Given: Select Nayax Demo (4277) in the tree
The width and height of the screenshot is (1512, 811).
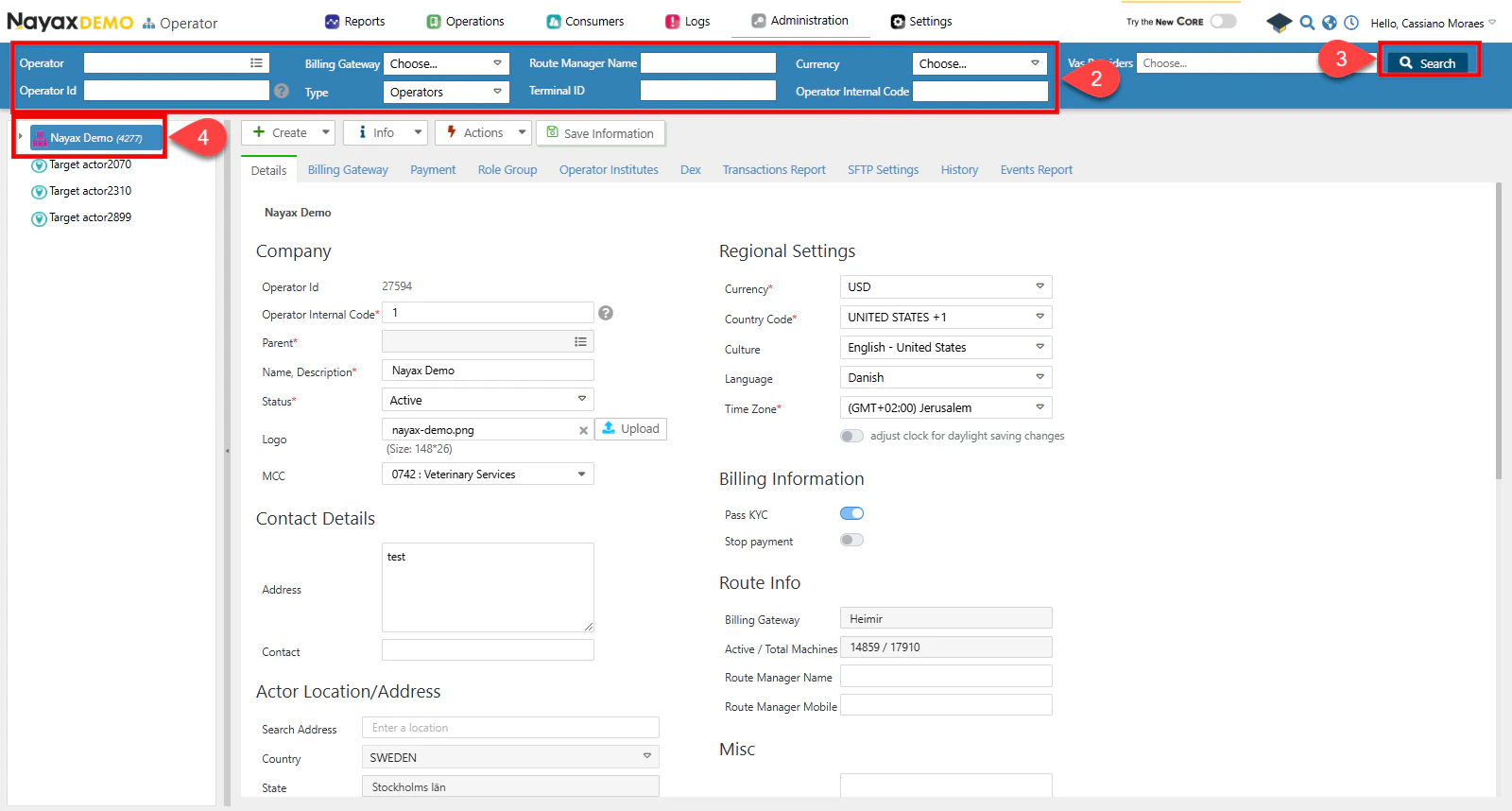Looking at the screenshot, I should click(x=96, y=138).
